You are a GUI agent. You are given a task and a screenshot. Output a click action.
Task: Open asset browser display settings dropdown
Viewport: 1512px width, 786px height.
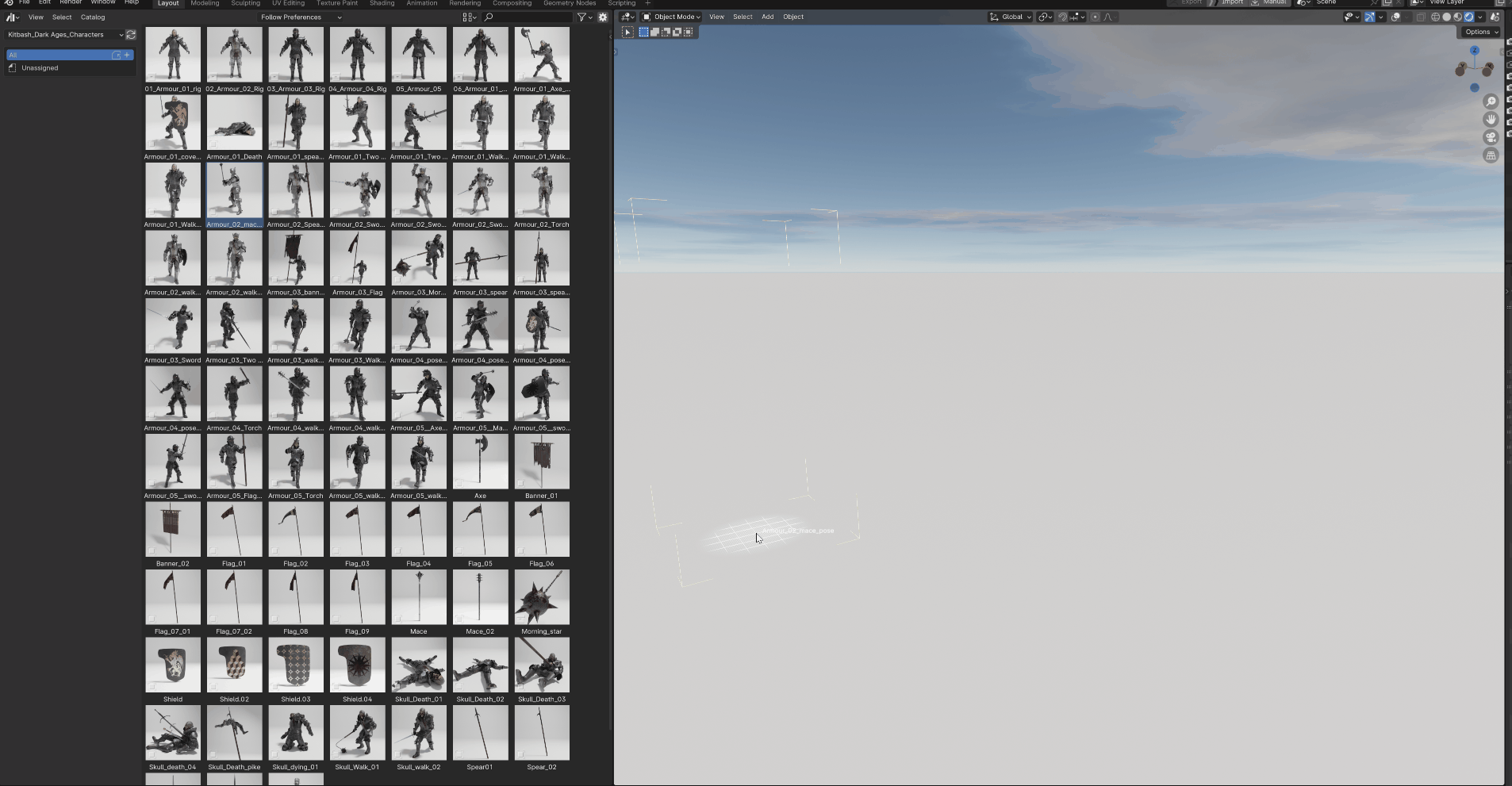470,17
